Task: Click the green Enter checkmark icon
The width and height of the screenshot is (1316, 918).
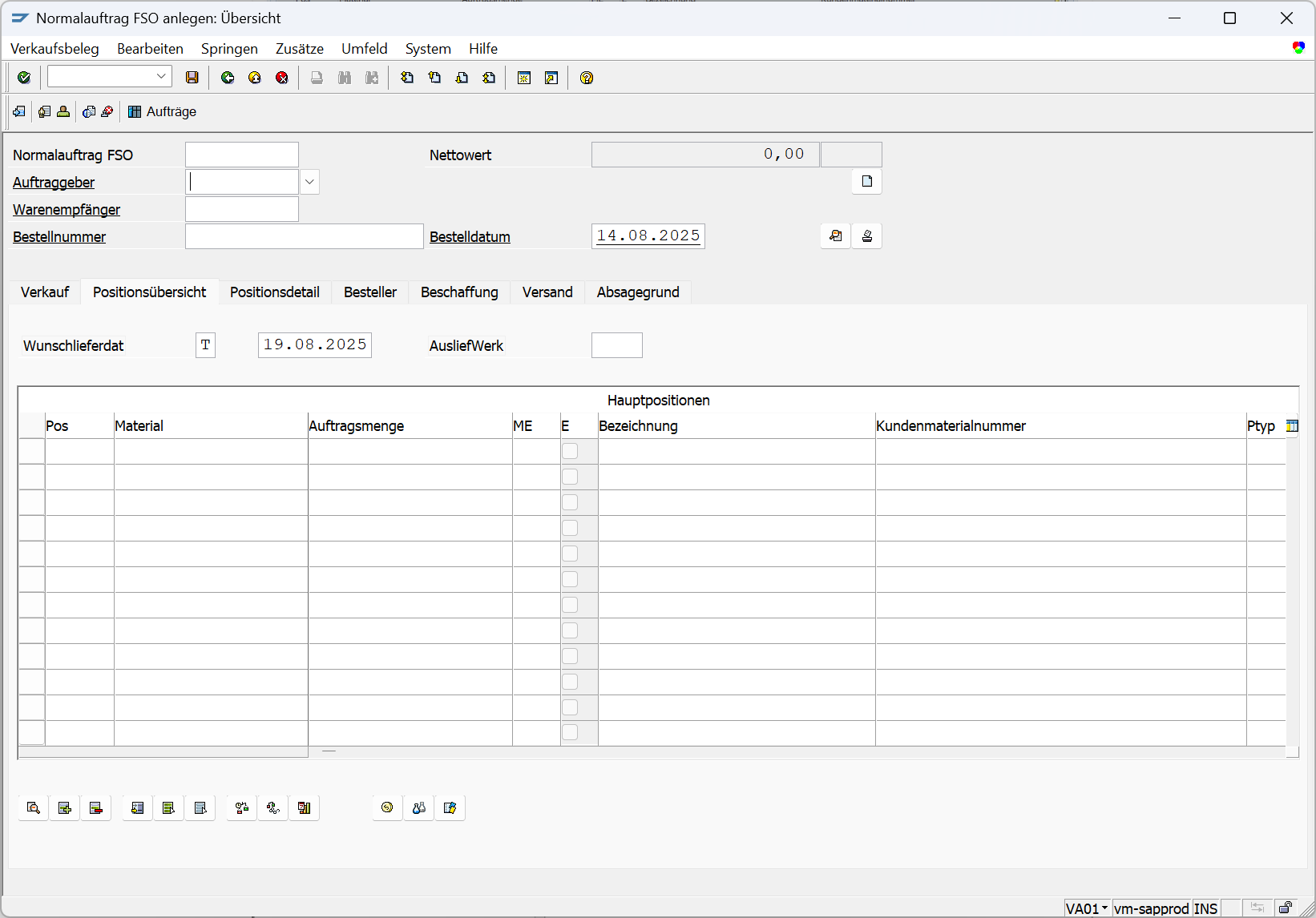Action: [x=24, y=78]
